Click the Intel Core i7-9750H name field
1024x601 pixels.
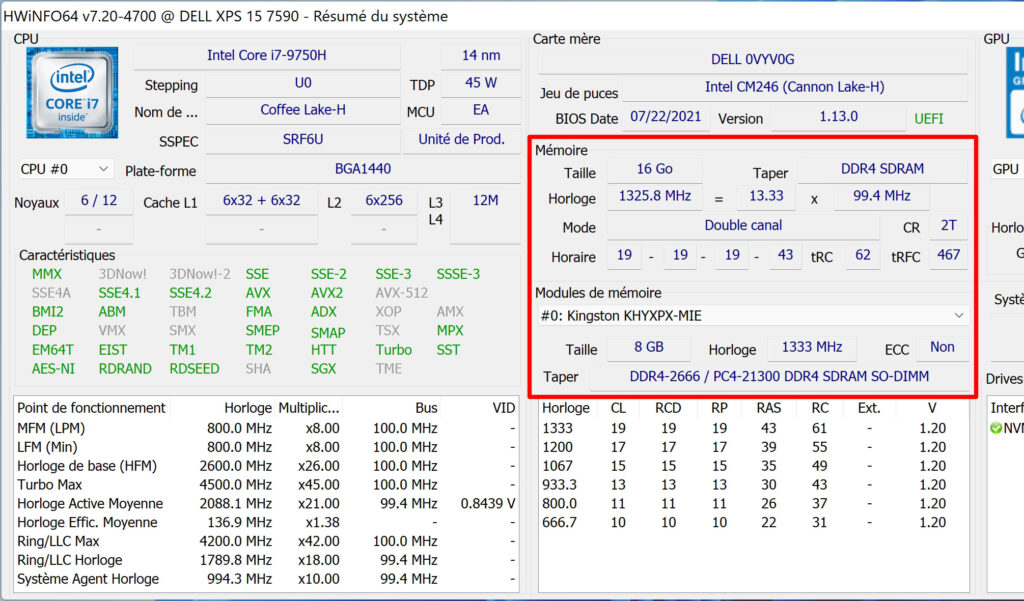click(266, 56)
